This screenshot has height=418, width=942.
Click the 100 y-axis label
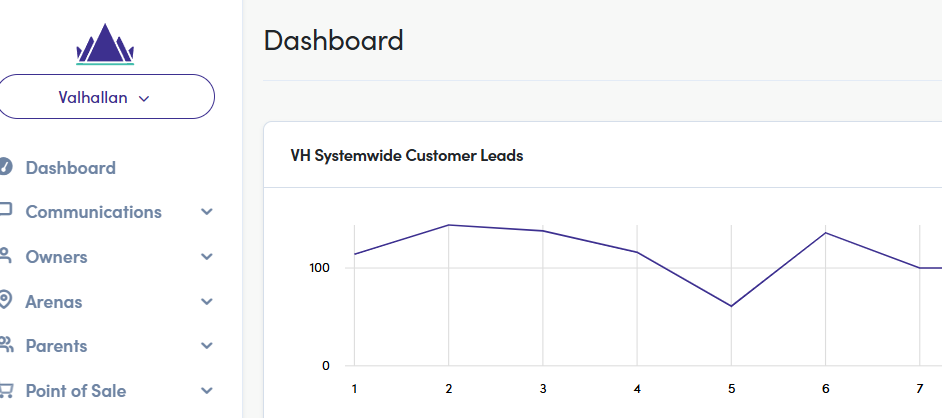click(320, 268)
